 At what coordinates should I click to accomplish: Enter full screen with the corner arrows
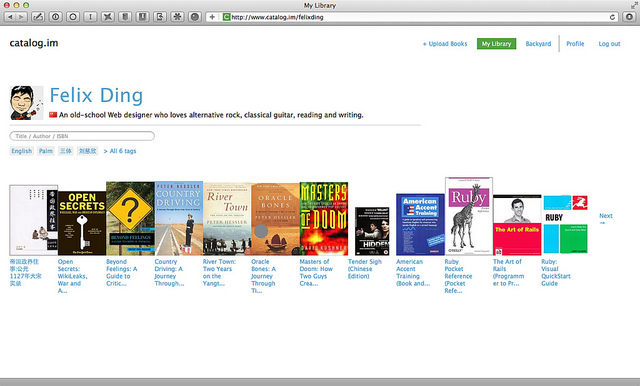click(x=634, y=5)
